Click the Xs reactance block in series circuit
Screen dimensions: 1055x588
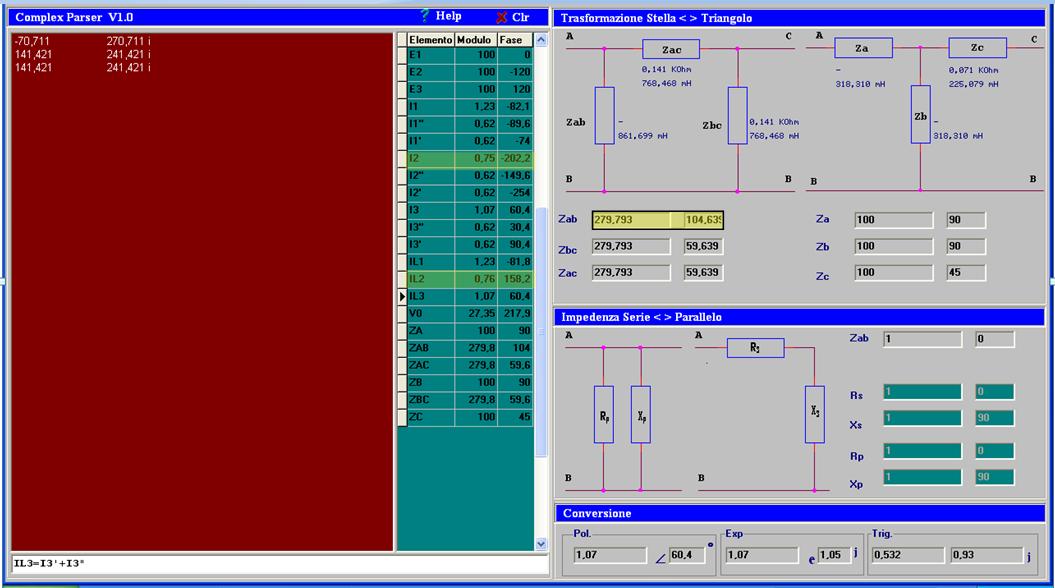click(x=815, y=414)
